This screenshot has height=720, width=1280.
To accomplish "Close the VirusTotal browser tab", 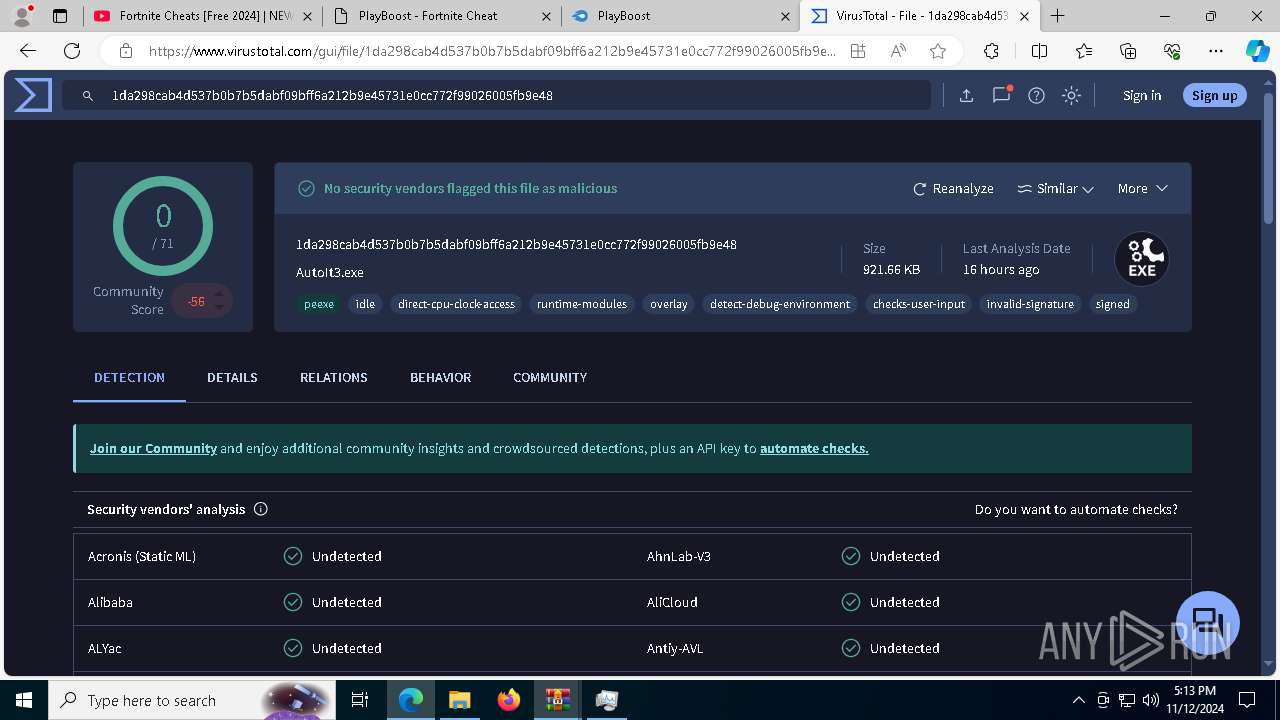I will point(1024,16).
